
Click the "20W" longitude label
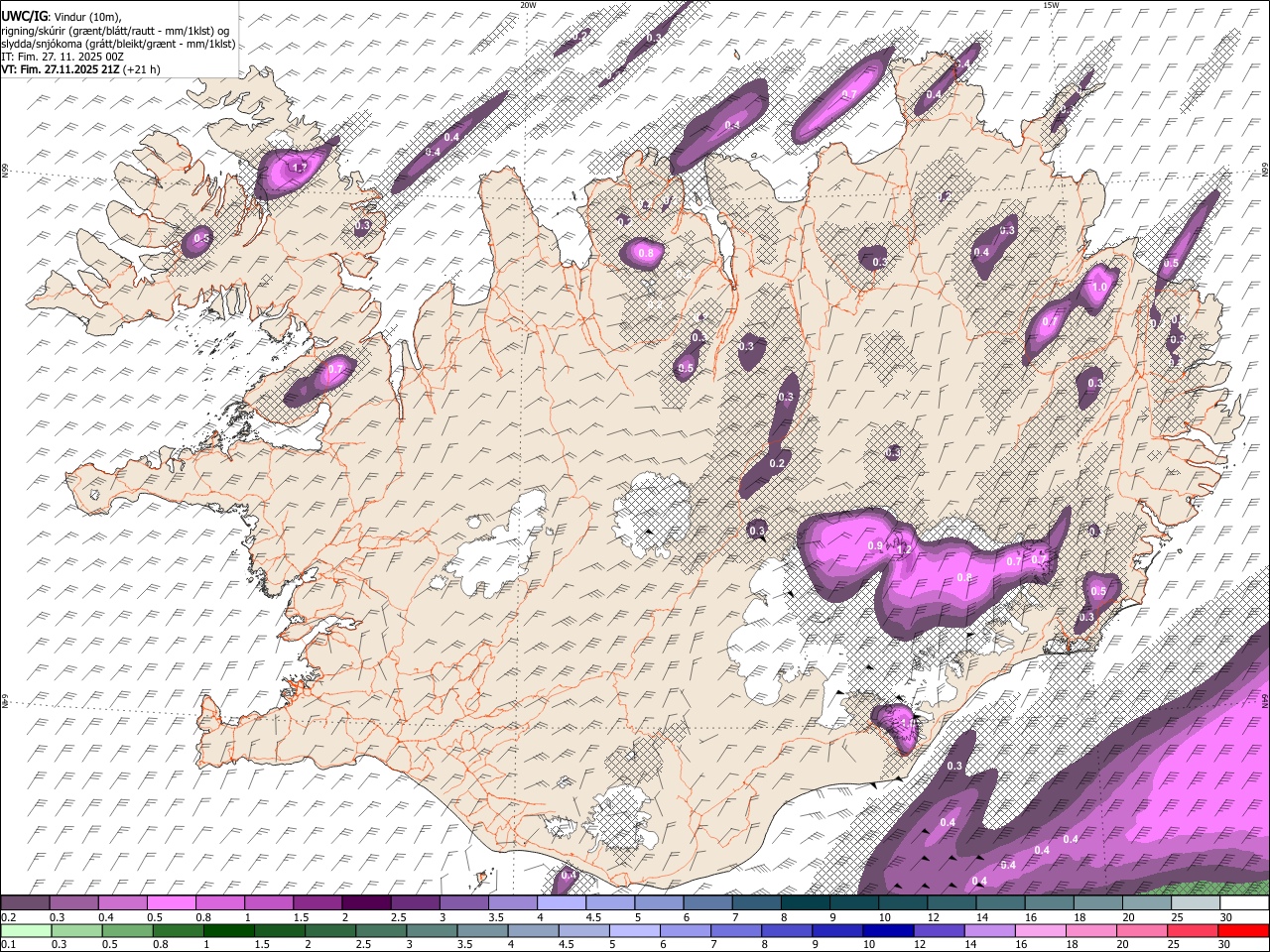[529, 5]
